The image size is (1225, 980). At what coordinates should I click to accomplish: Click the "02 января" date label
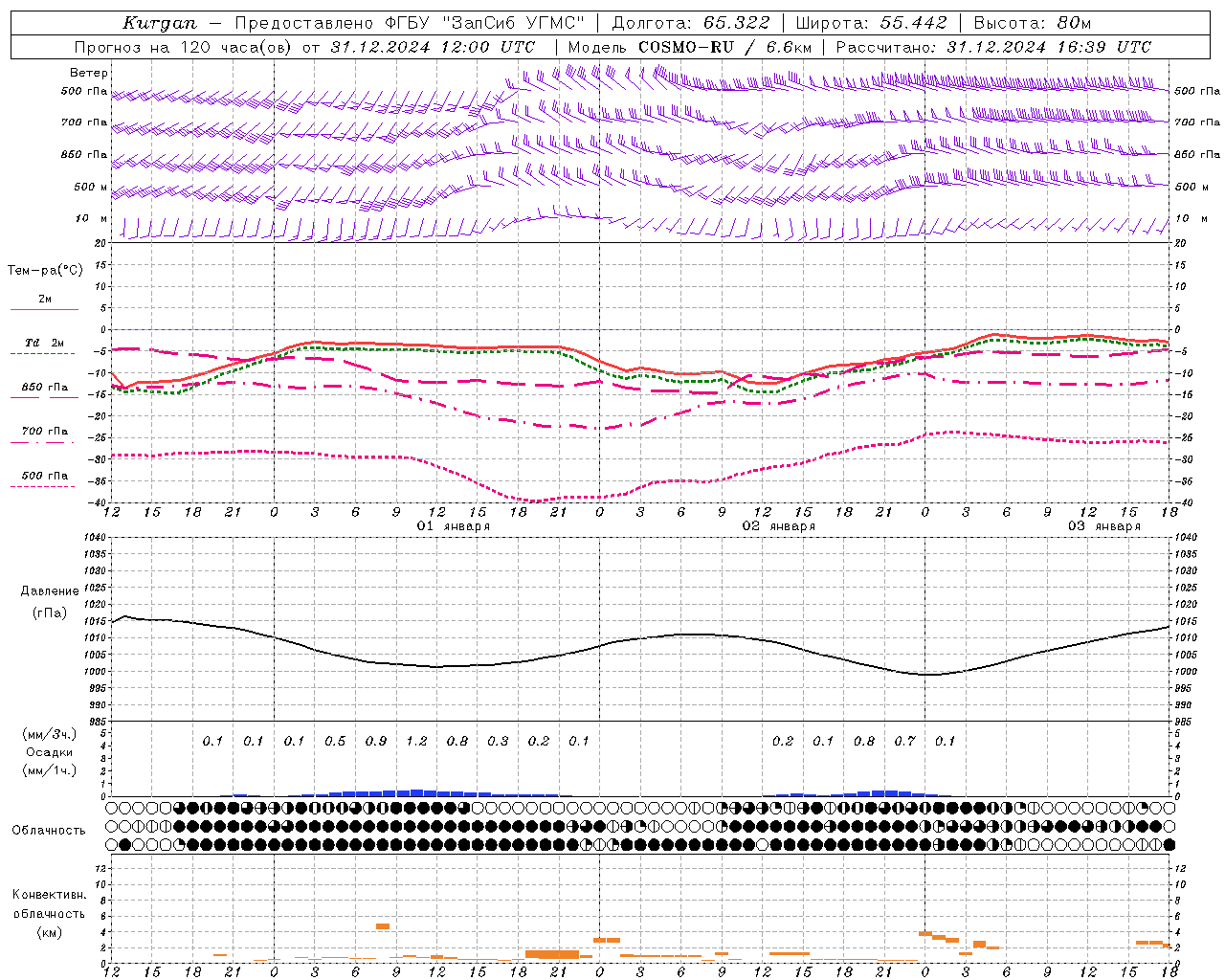779,526
